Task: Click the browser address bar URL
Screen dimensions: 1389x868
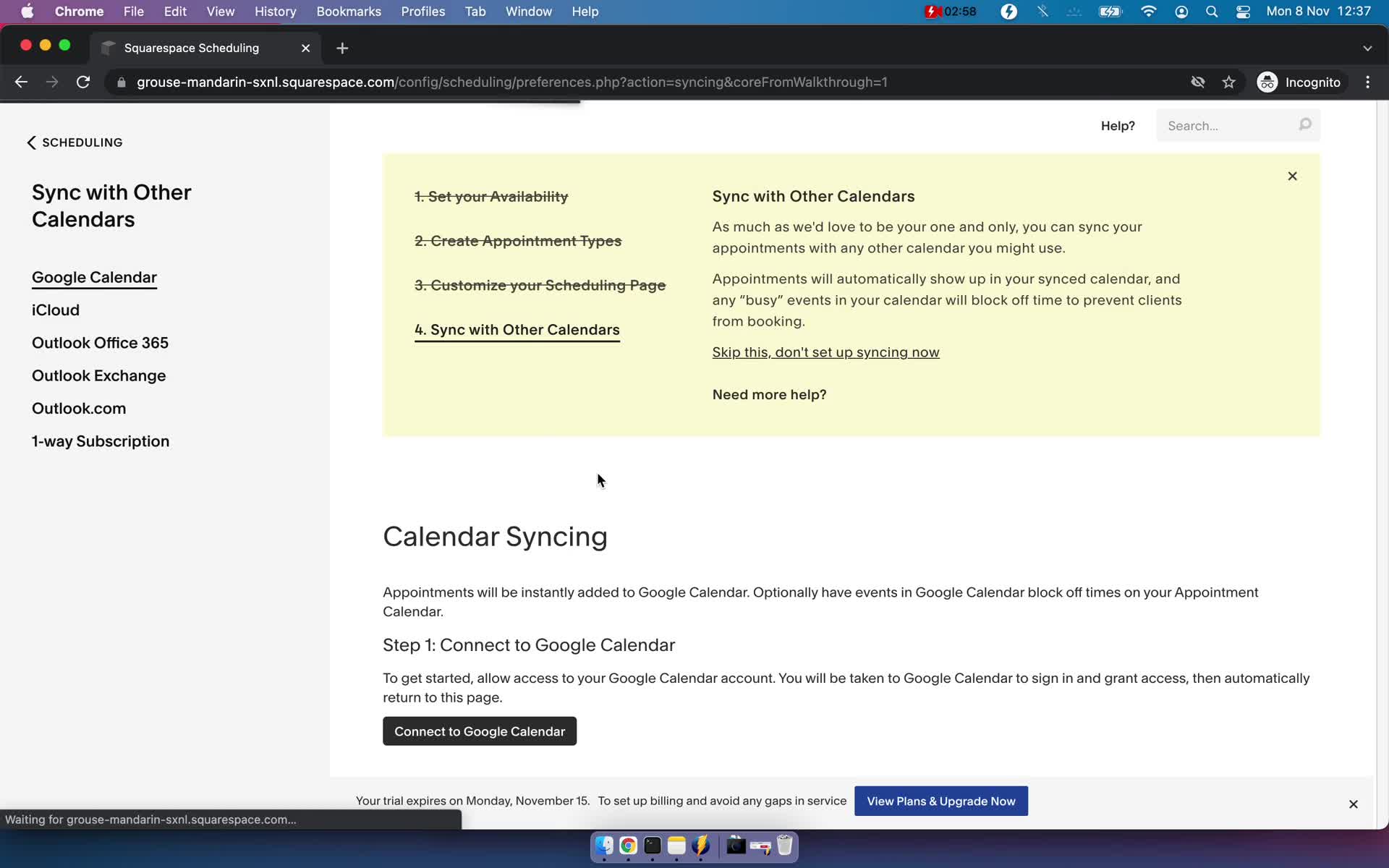Action: click(x=511, y=82)
